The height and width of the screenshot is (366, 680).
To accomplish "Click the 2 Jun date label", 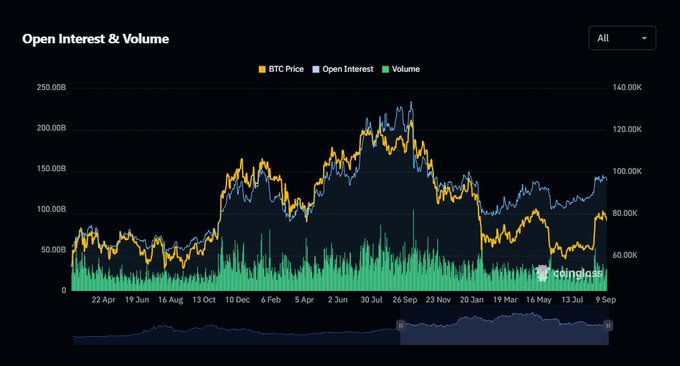I will point(338,300).
